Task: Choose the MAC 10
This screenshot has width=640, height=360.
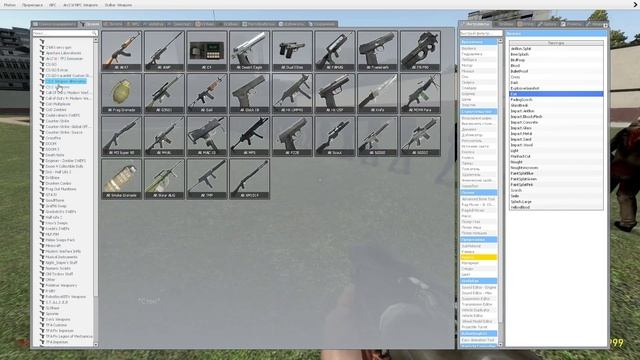Action: [207, 136]
